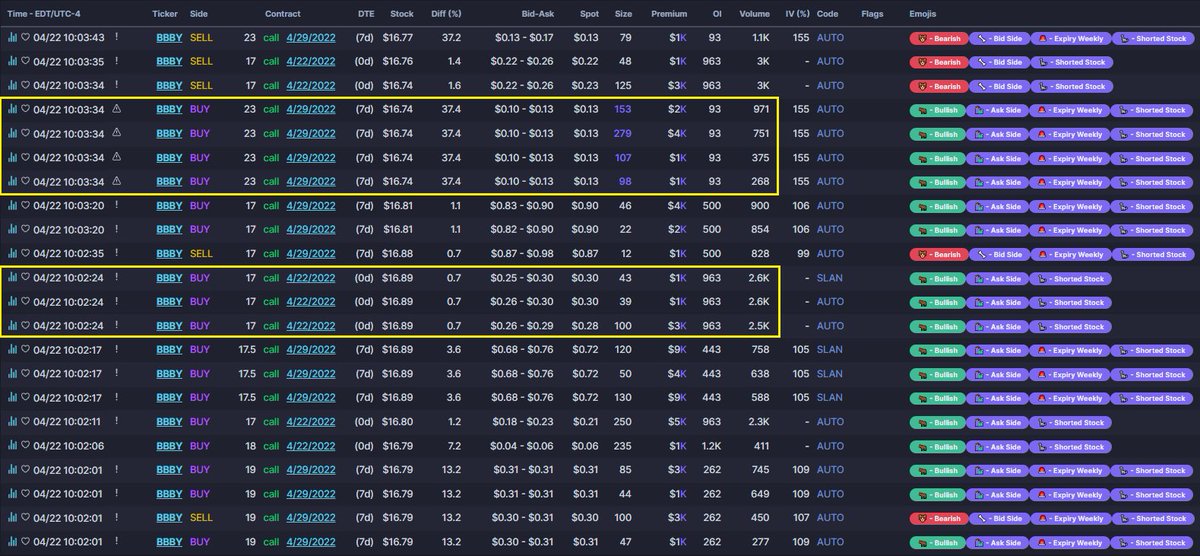Toggle heart on the 10:02:06 row
The width and height of the screenshot is (1200, 556).
pyautogui.click(x=25, y=446)
